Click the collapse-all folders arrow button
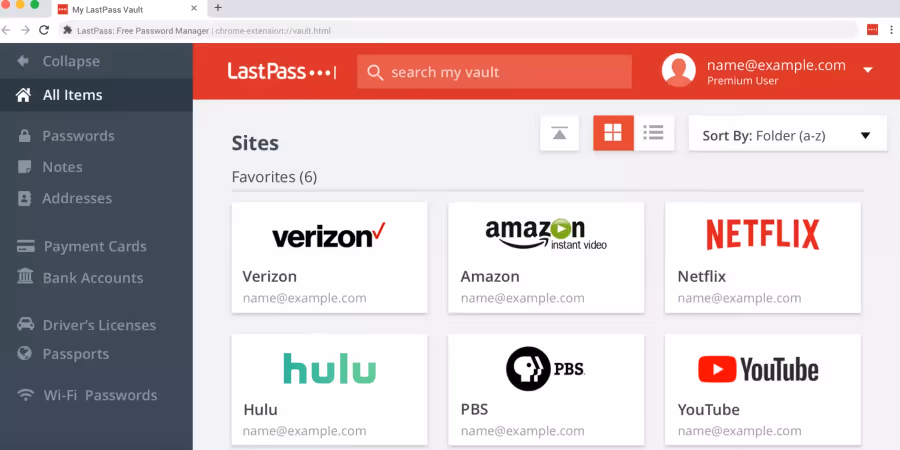The height and width of the screenshot is (450, 900). coord(559,133)
